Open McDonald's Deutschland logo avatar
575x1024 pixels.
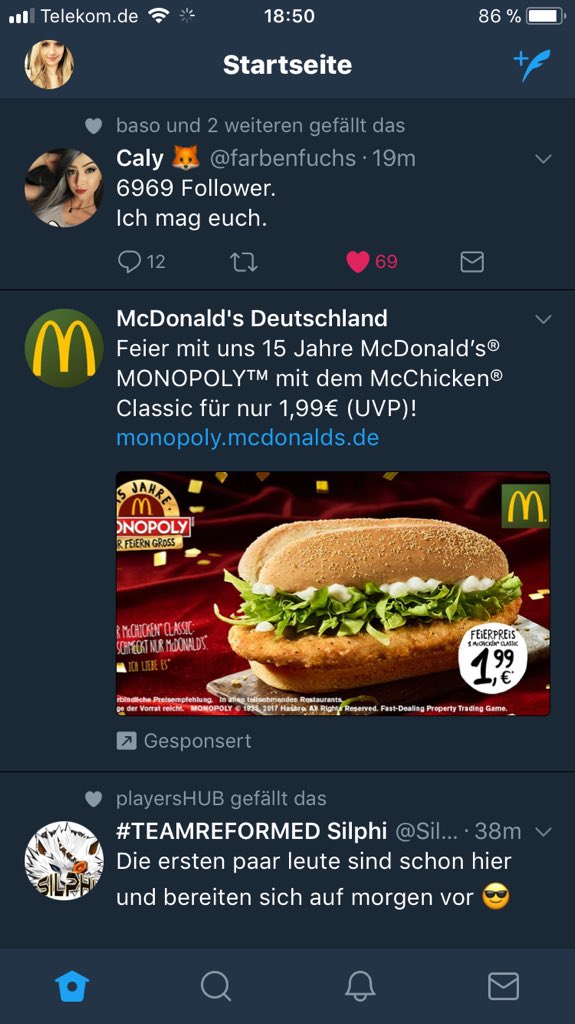coord(64,348)
